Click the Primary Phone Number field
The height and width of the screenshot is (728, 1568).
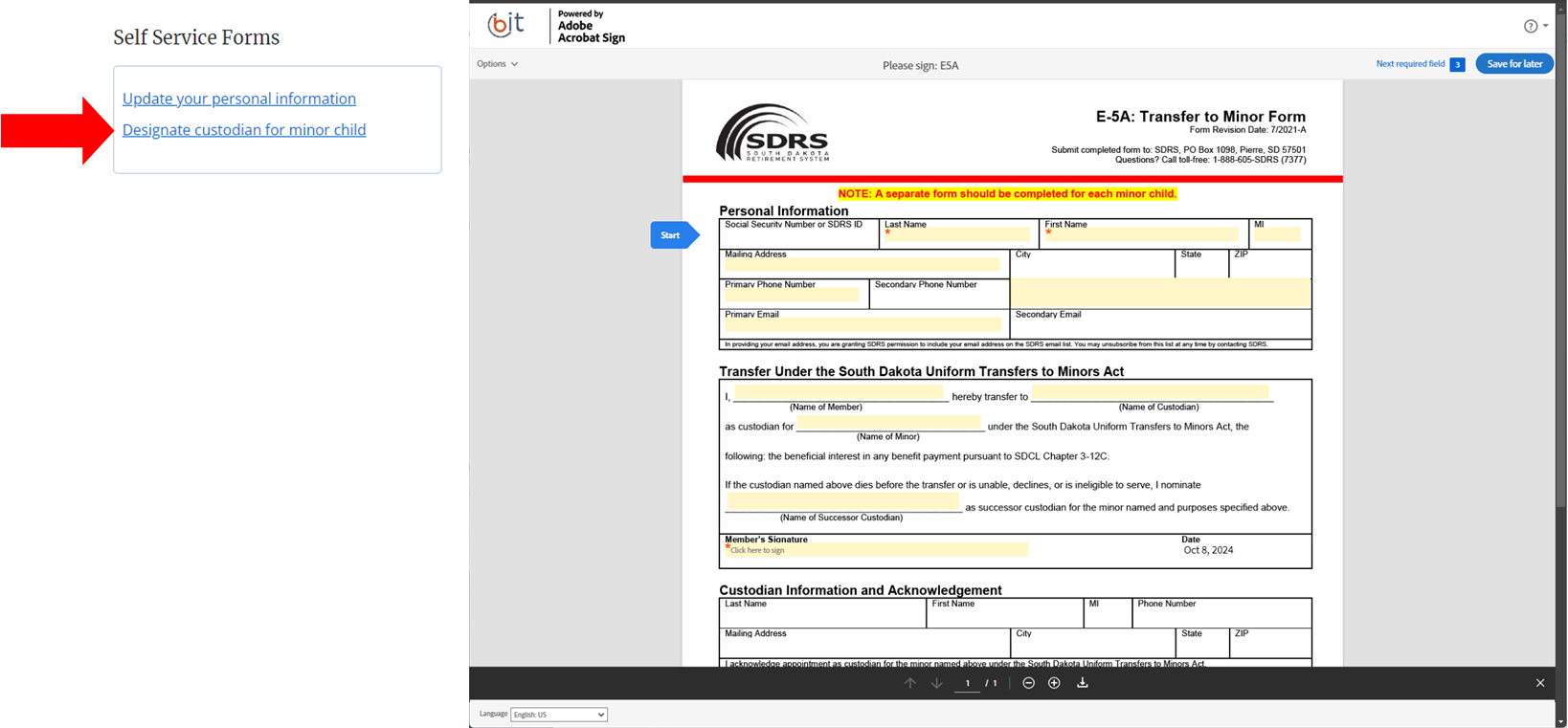point(793,296)
